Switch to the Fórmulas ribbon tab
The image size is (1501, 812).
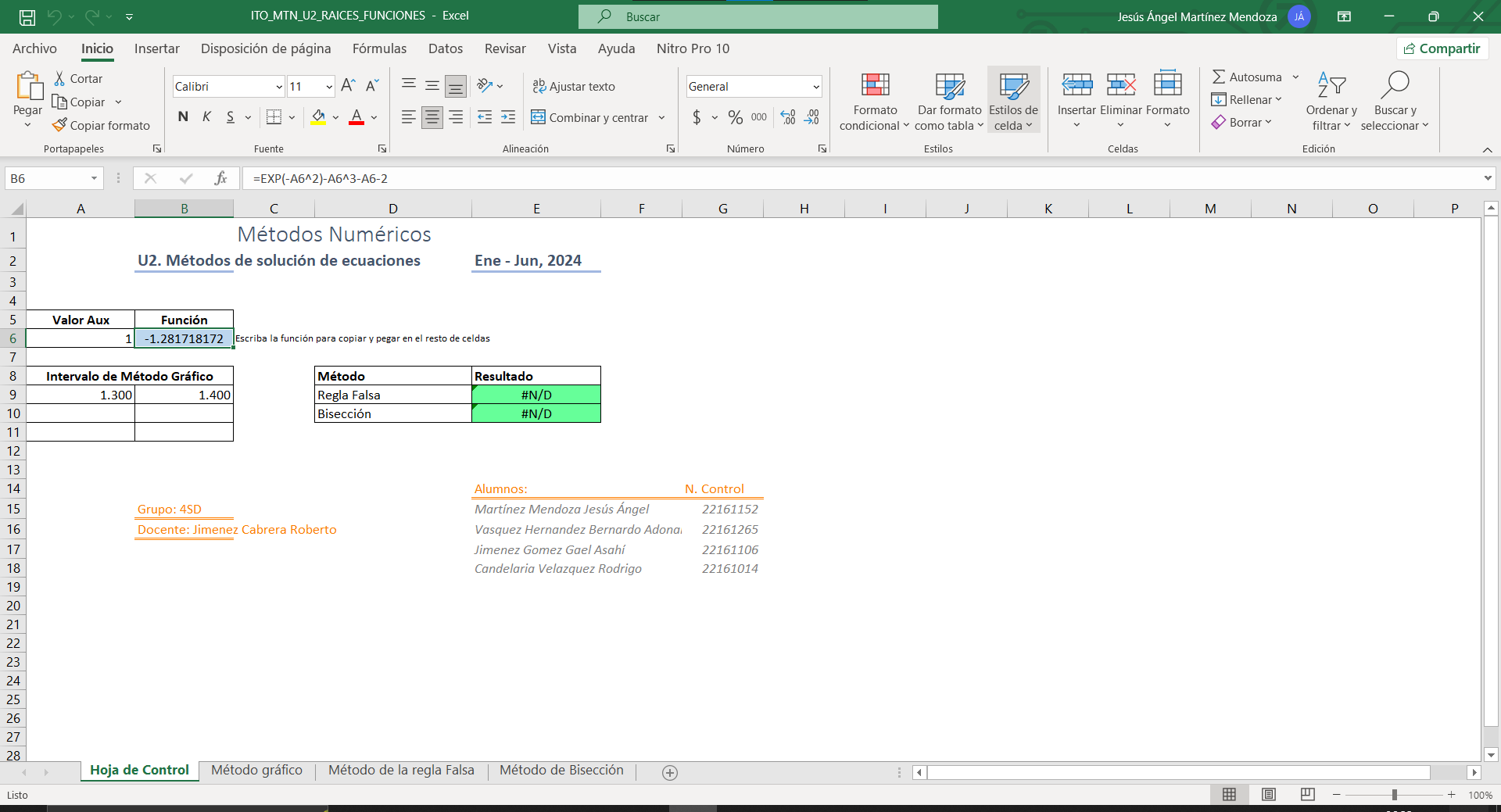click(x=379, y=48)
